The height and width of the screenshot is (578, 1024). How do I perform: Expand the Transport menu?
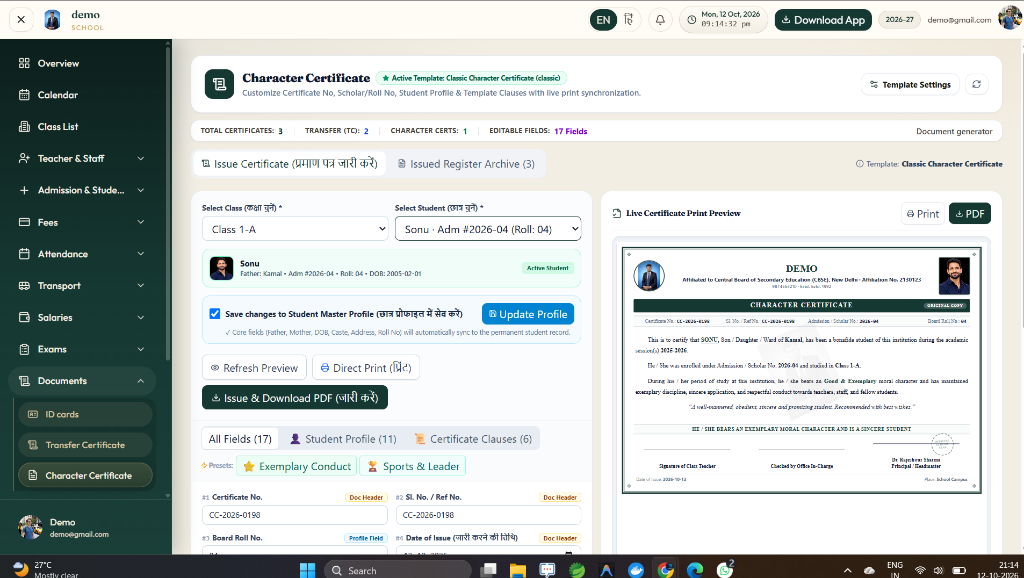[140, 285]
